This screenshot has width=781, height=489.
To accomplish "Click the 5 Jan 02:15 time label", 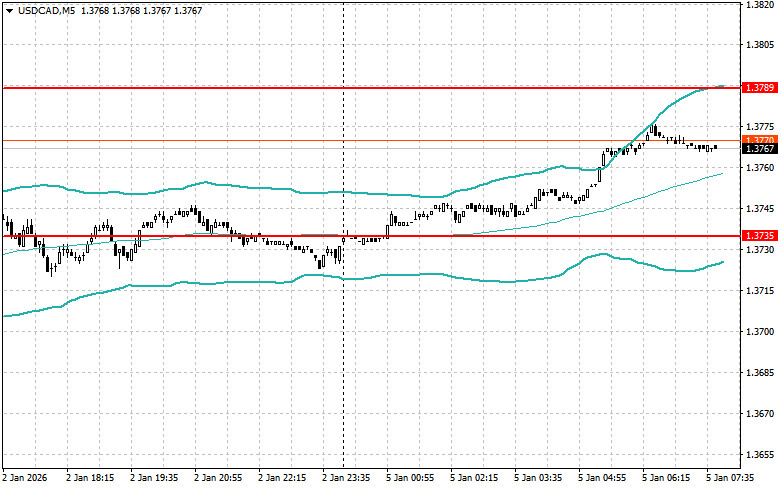I will [x=474, y=478].
